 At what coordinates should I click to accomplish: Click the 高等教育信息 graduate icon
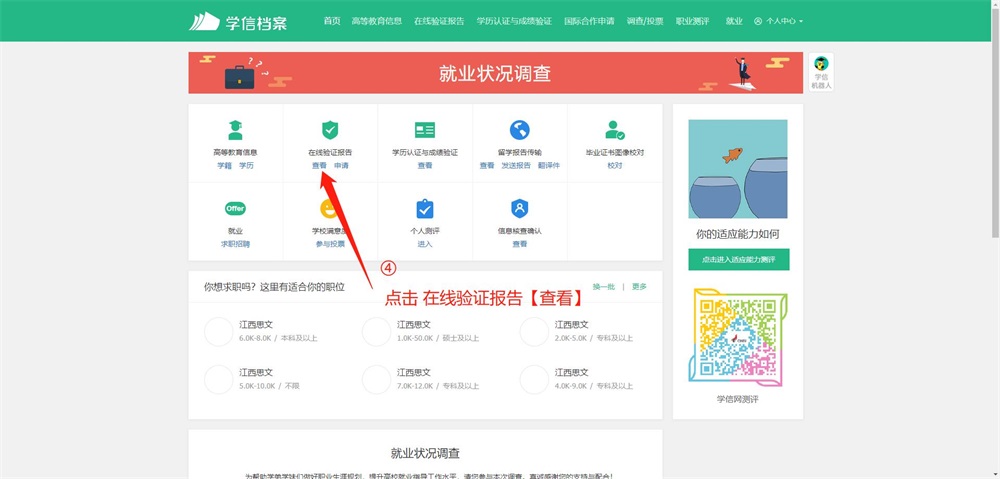point(235,130)
